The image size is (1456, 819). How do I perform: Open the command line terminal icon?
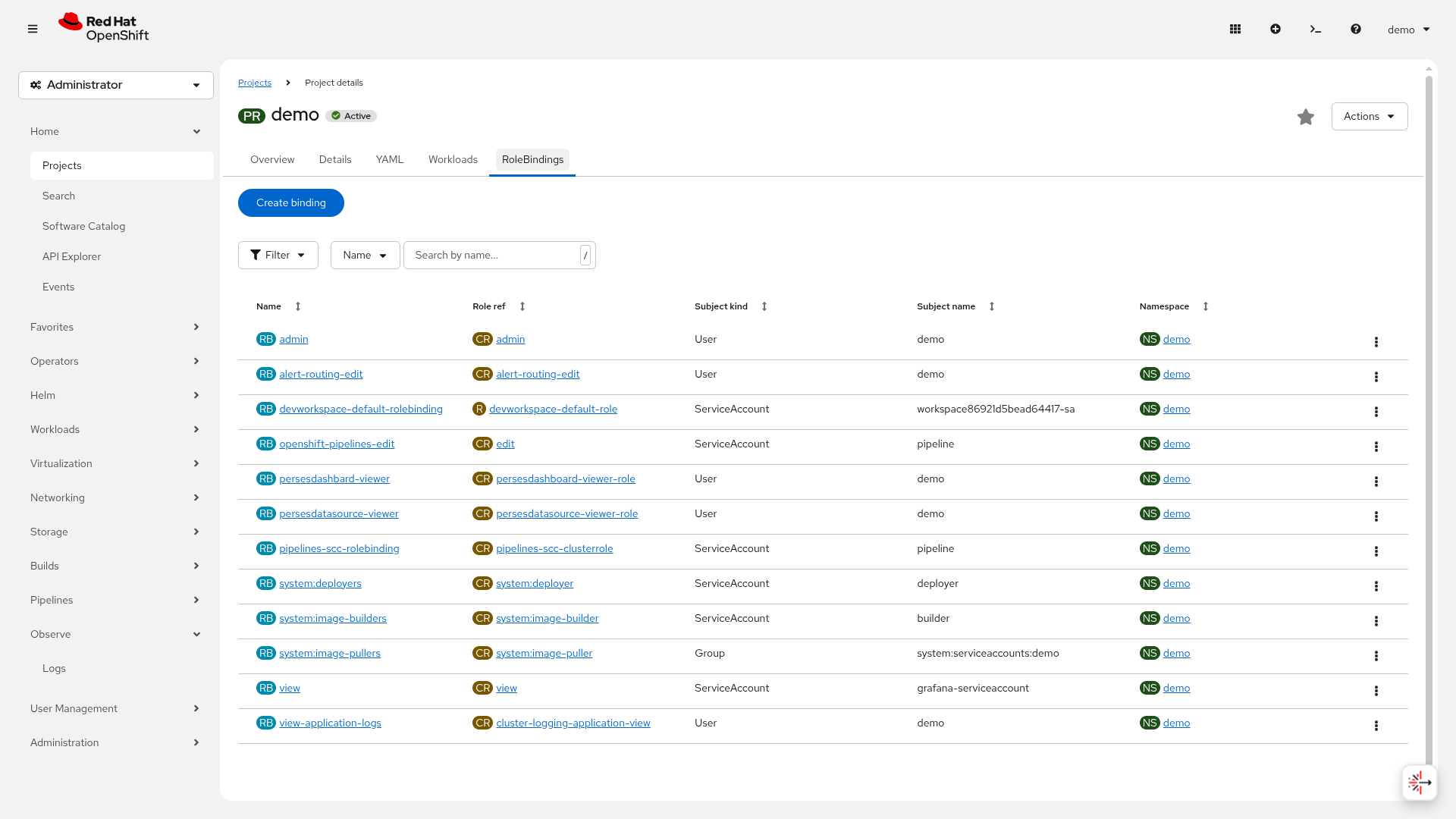1316,29
